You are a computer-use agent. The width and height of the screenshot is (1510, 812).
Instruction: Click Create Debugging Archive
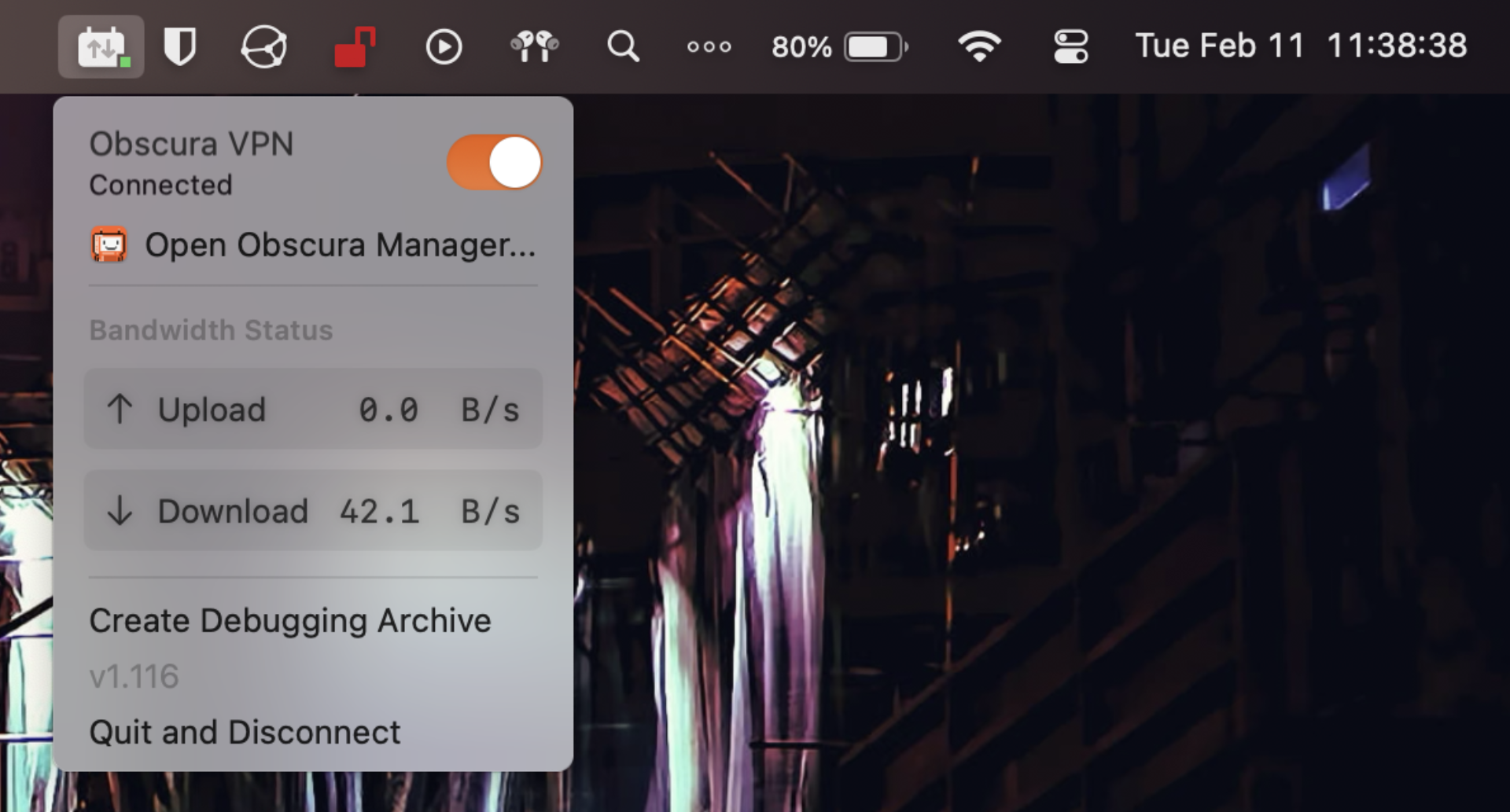pos(289,620)
